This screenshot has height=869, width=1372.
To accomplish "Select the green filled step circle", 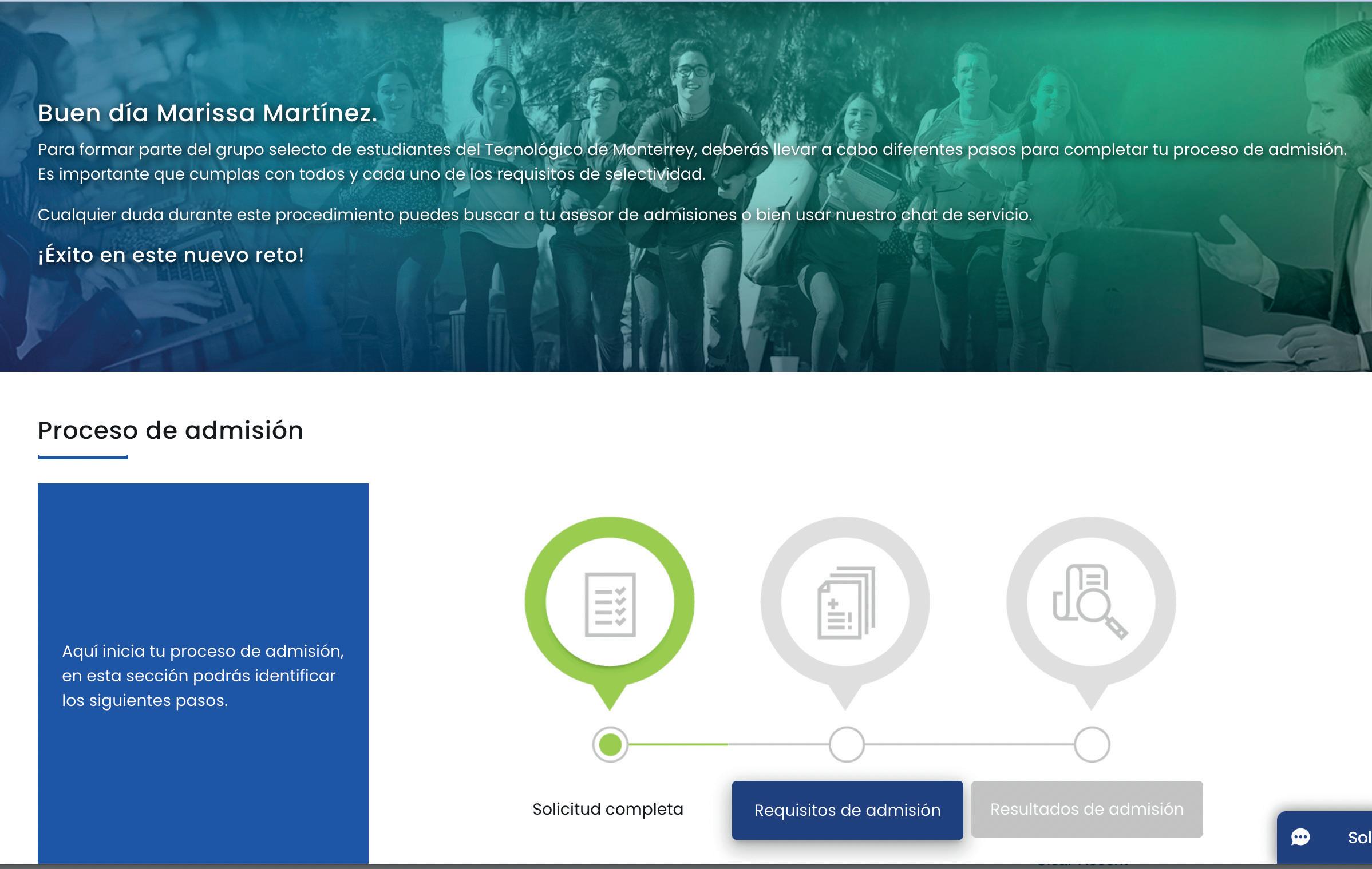I will pyautogui.click(x=610, y=744).
